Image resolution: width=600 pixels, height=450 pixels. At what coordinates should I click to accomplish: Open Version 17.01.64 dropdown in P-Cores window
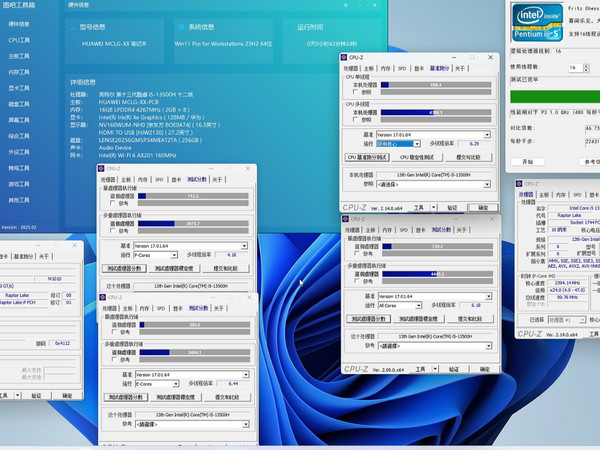click(x=190, y=246)
